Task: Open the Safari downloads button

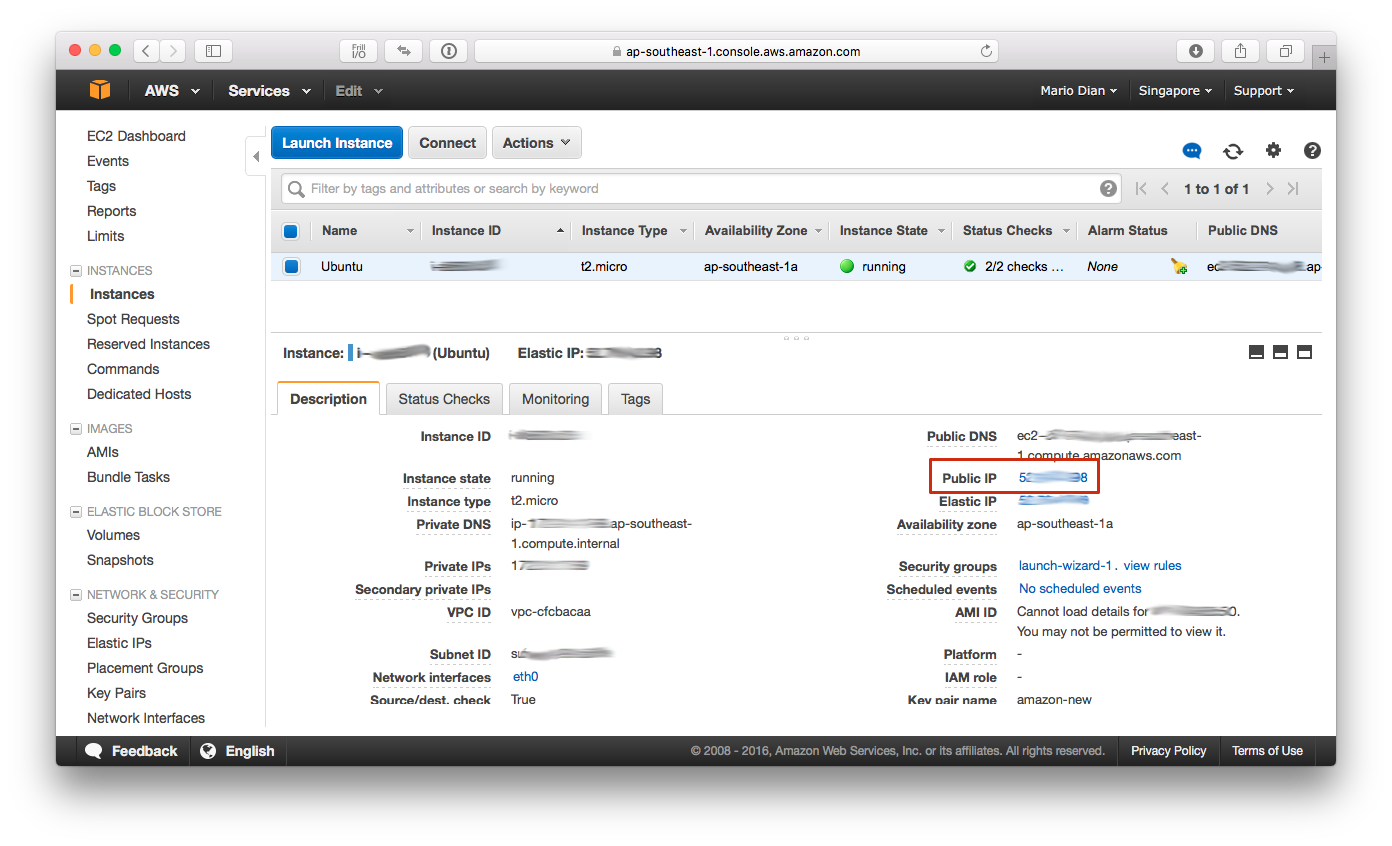Action: [1196, 51]
